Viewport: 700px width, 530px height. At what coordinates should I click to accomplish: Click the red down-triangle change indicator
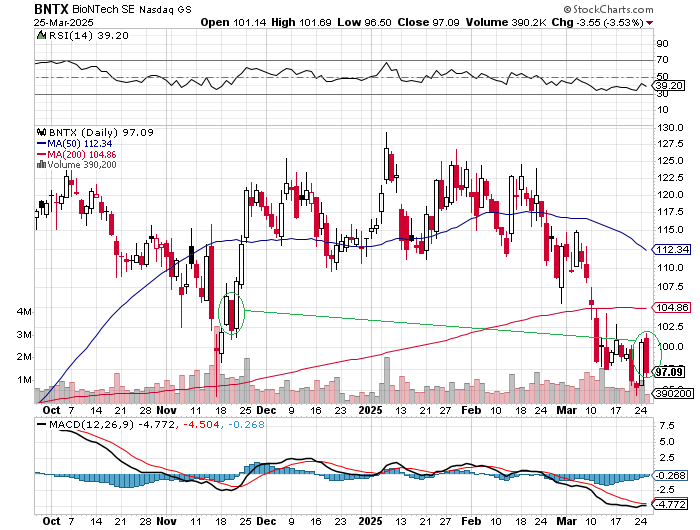[x=650, y=23]
